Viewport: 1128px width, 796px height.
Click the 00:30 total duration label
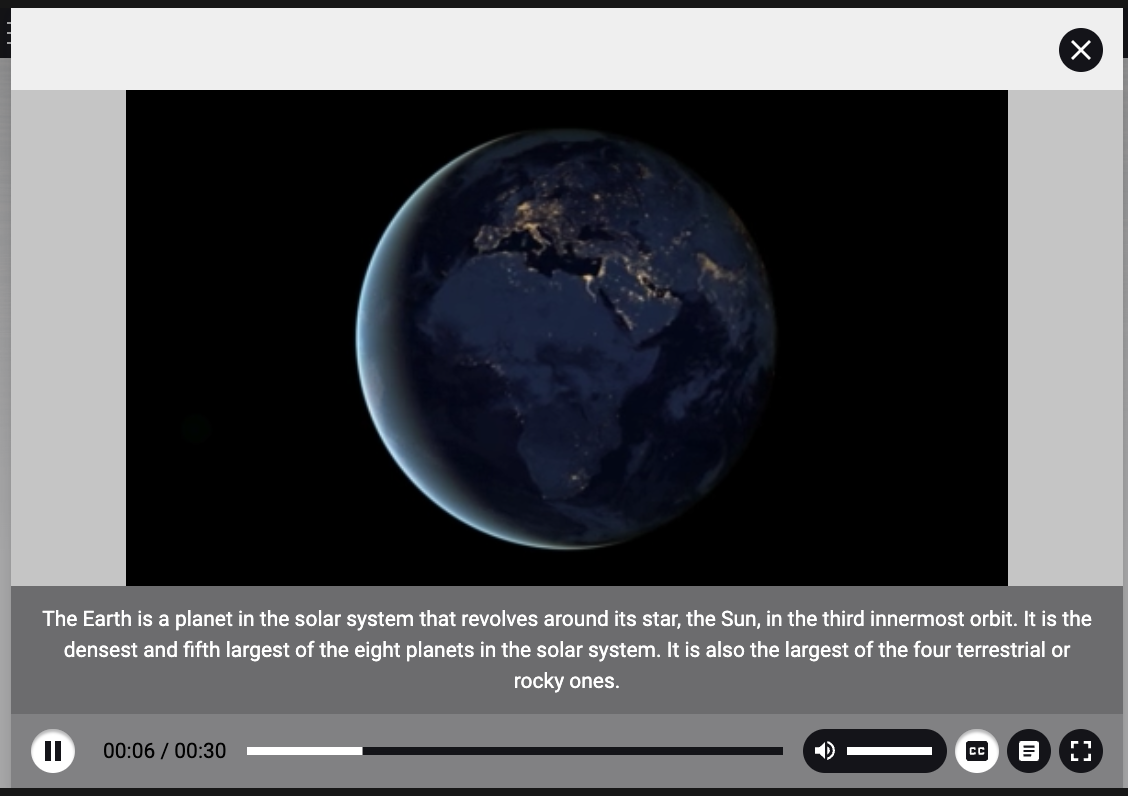click(200, 751)
